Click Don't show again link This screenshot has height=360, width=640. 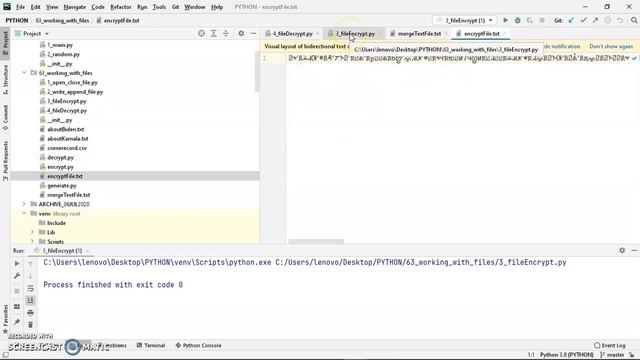pyautogui.click(x=611, y=47)
